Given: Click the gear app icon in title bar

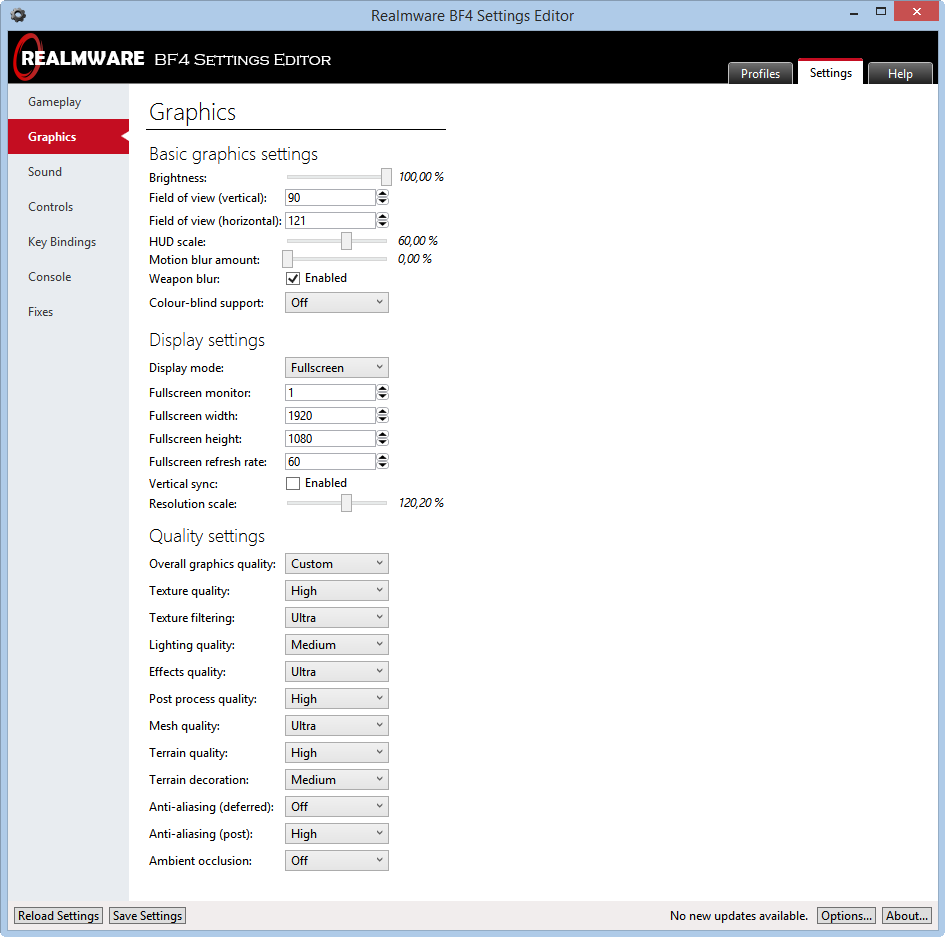Looking at the screenshot, I should coord(18,15).
